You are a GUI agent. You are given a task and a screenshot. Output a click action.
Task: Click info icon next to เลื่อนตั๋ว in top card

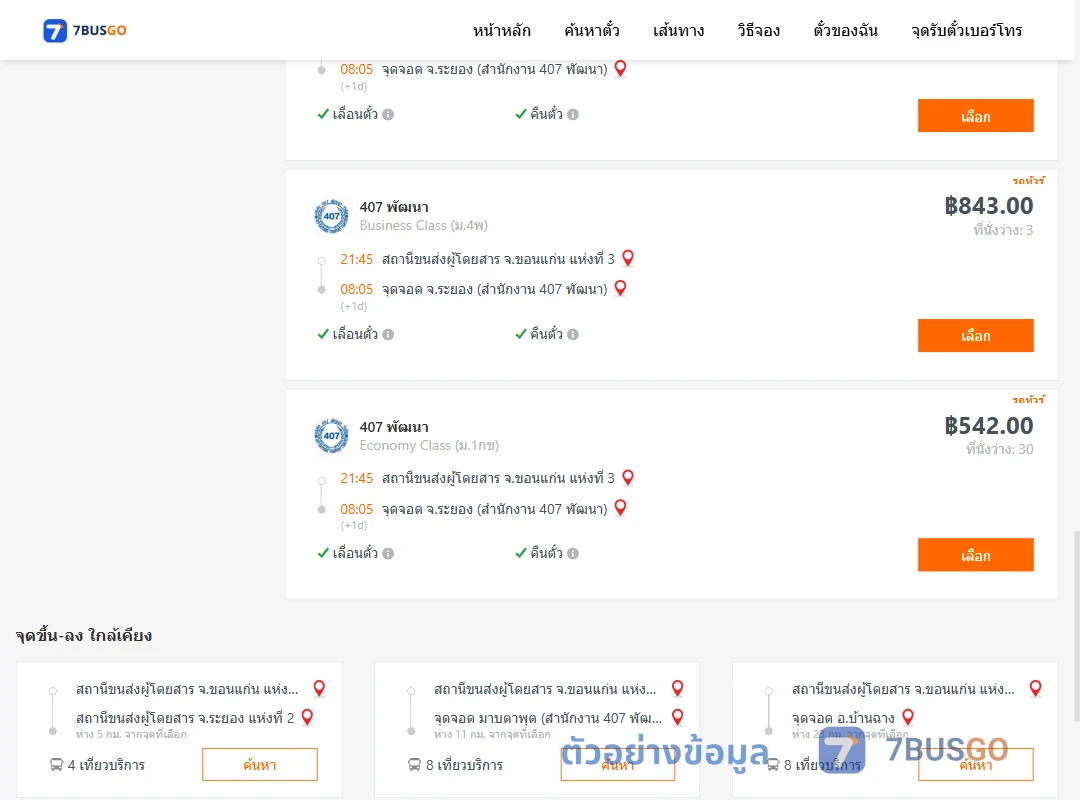[x=388, y=114]
